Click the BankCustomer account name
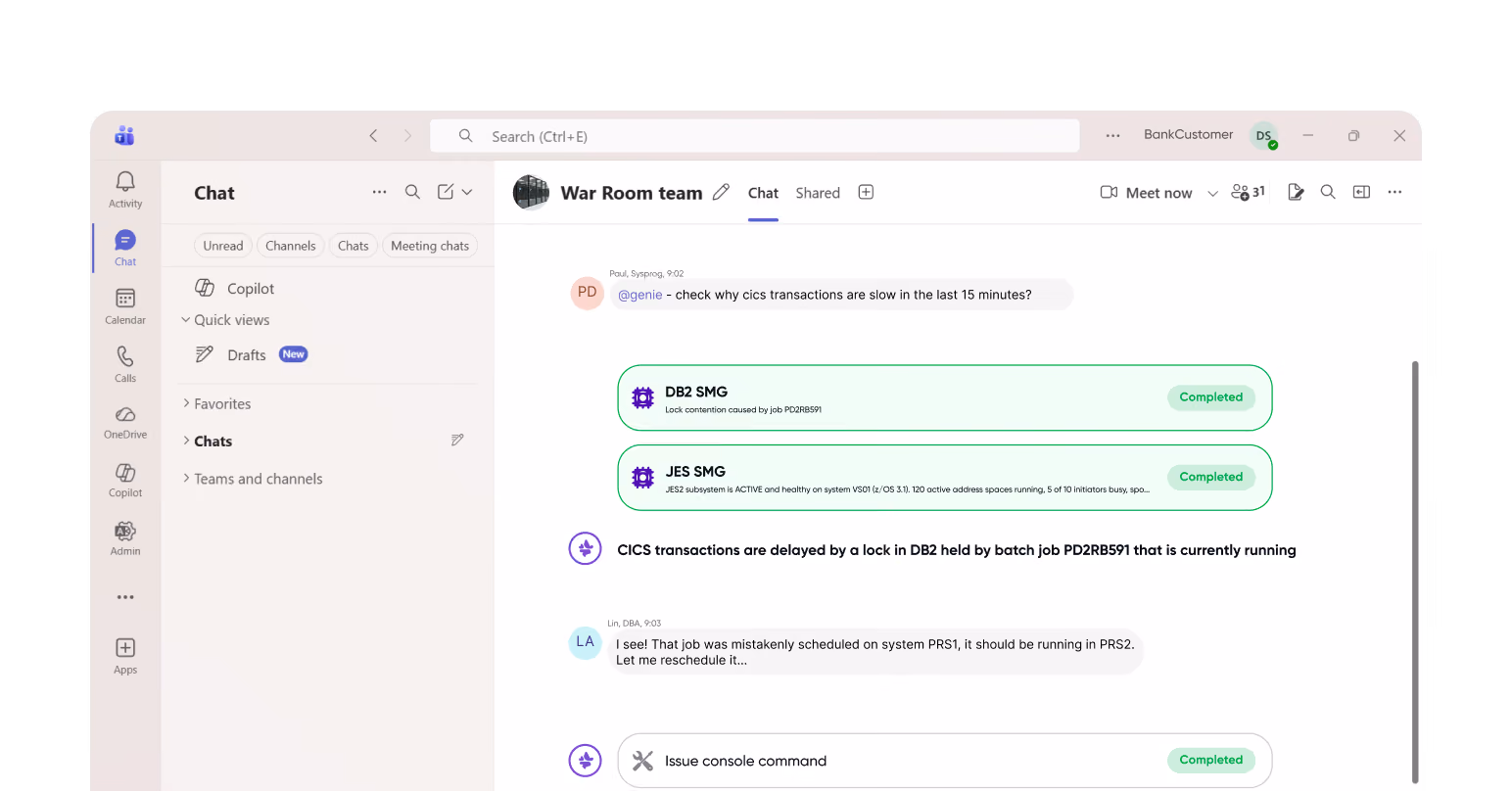This screenshot has width=1512, height=791. coord(1188,135)
